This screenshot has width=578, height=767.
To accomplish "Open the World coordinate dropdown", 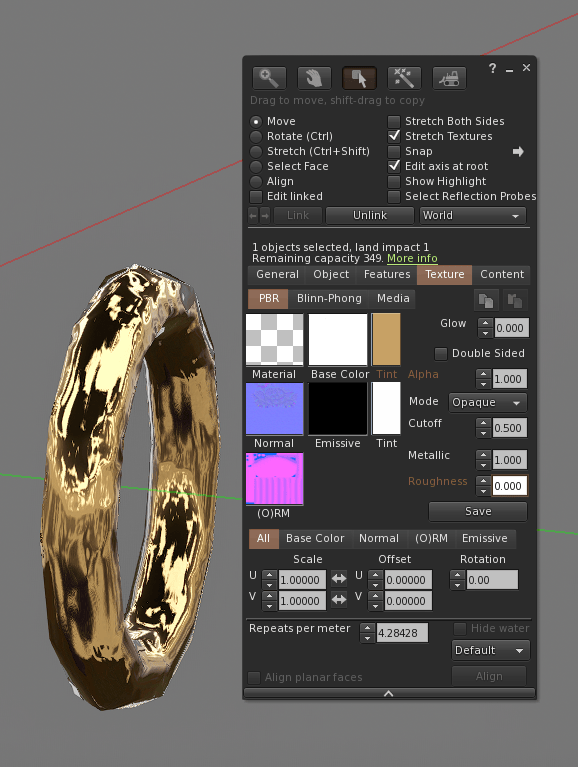I will tap(472, 216).
